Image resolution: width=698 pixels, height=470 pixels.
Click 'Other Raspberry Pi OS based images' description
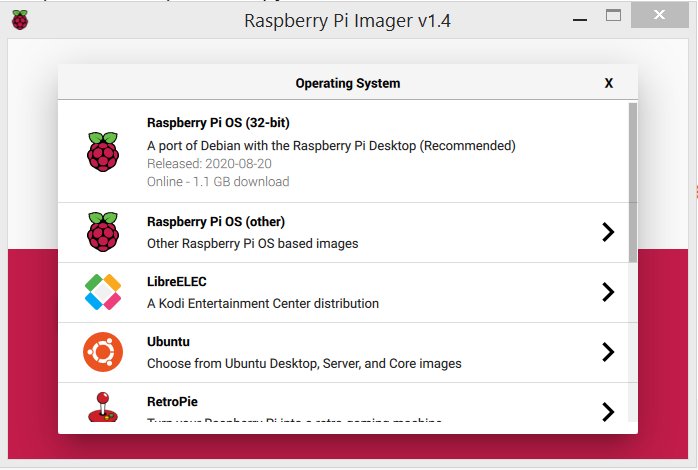[x=252, y=243]
